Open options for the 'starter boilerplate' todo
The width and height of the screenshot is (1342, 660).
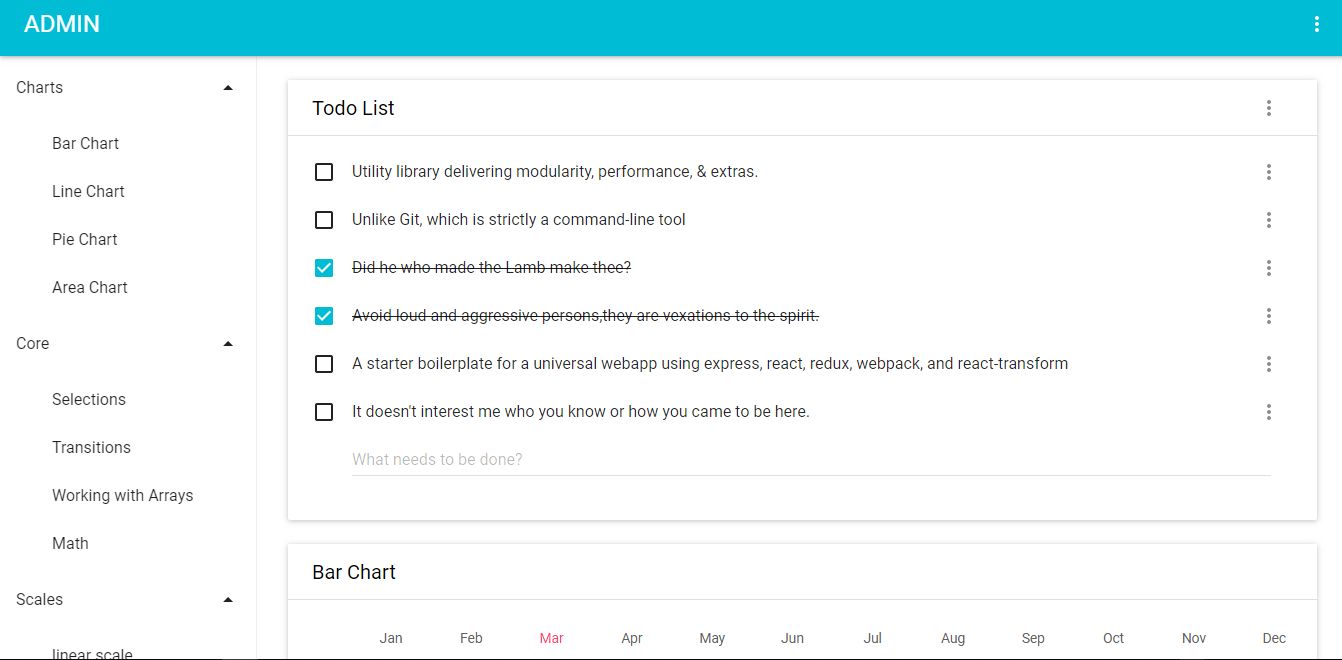[x=1268, y=364]
